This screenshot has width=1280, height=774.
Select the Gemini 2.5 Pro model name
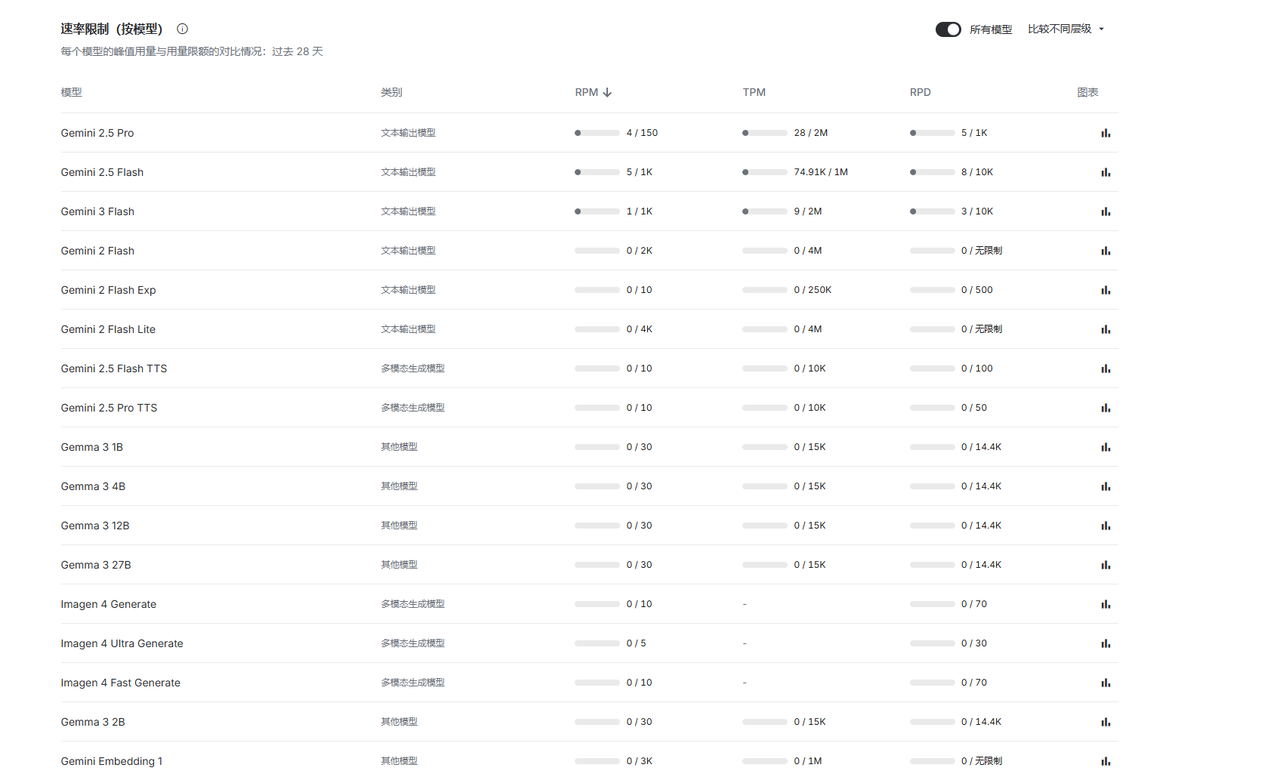coord(97,133)
